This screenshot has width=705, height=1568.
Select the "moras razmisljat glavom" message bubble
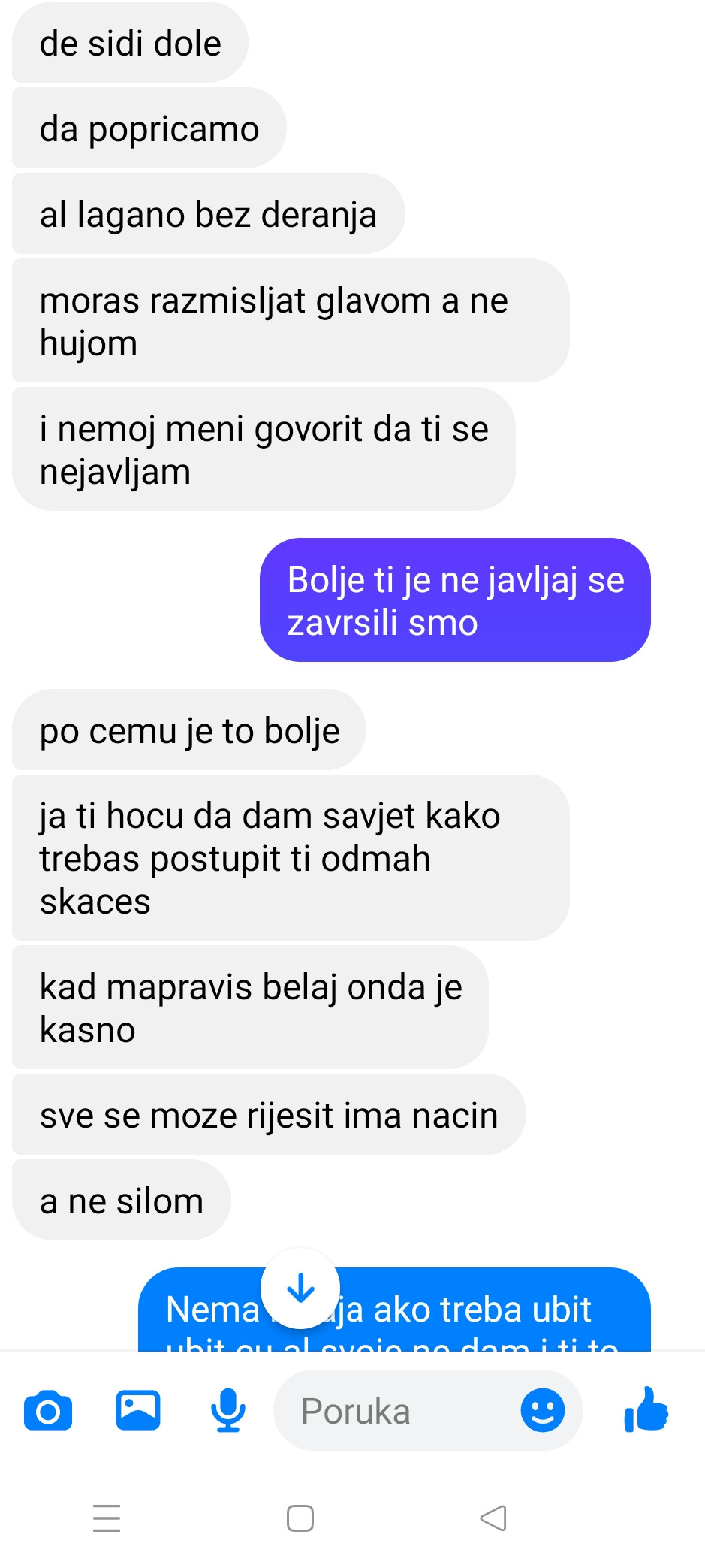pyautogui.click(x=291, y=321)
